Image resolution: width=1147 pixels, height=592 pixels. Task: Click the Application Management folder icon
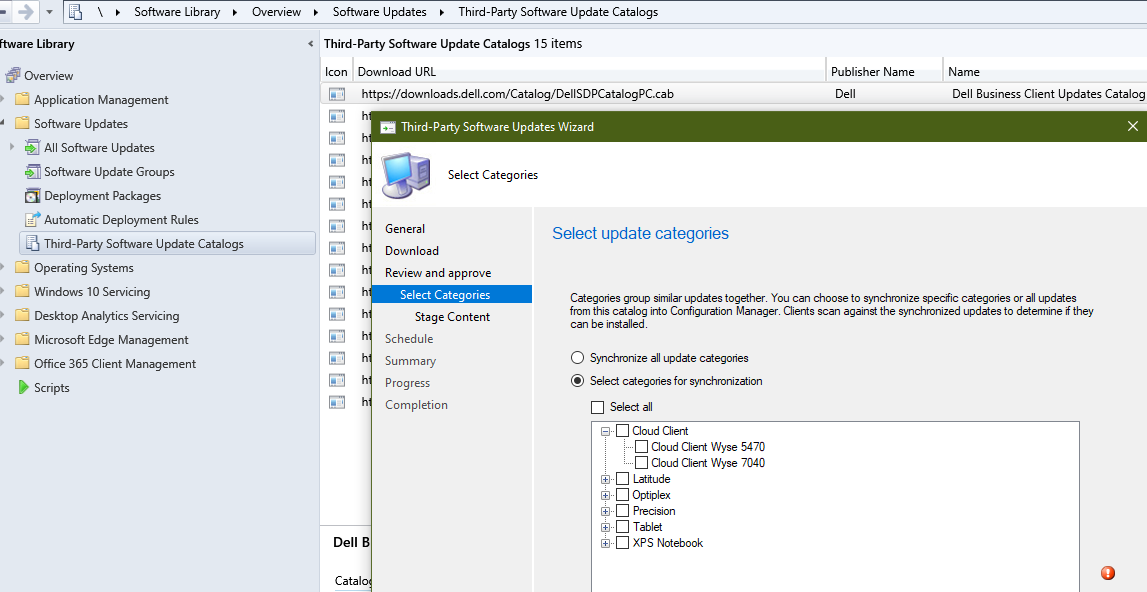[x=22, y=100]
